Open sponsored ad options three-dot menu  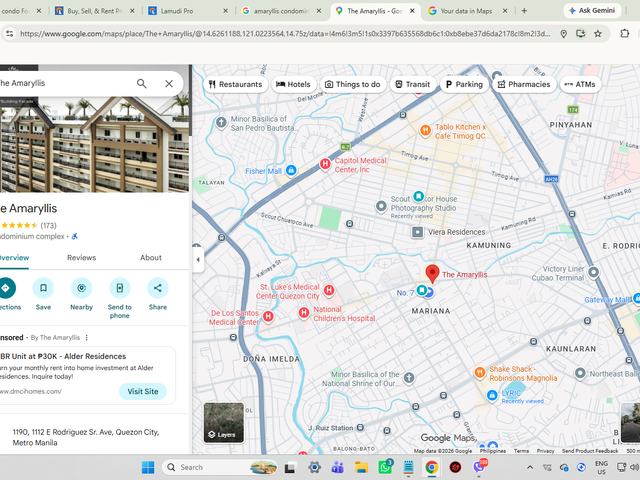(87, 338)
